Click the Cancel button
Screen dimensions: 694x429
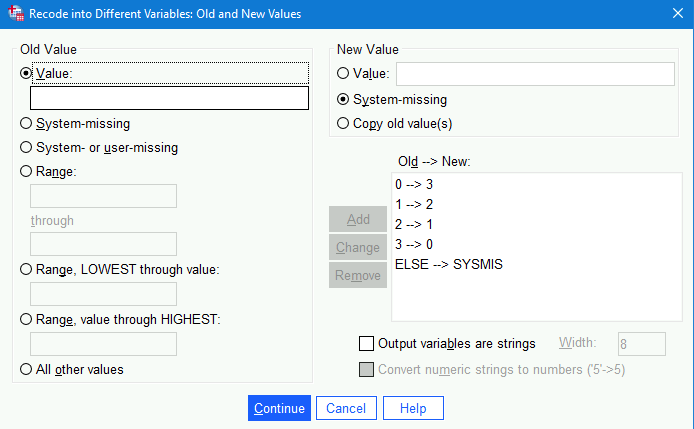[x=346, y=408]
